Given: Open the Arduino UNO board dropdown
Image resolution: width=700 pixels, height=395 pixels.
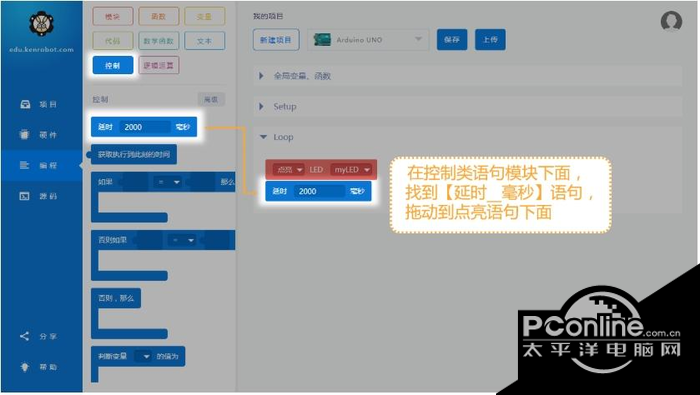Looking at the screenshot, I should pos(368,40).
